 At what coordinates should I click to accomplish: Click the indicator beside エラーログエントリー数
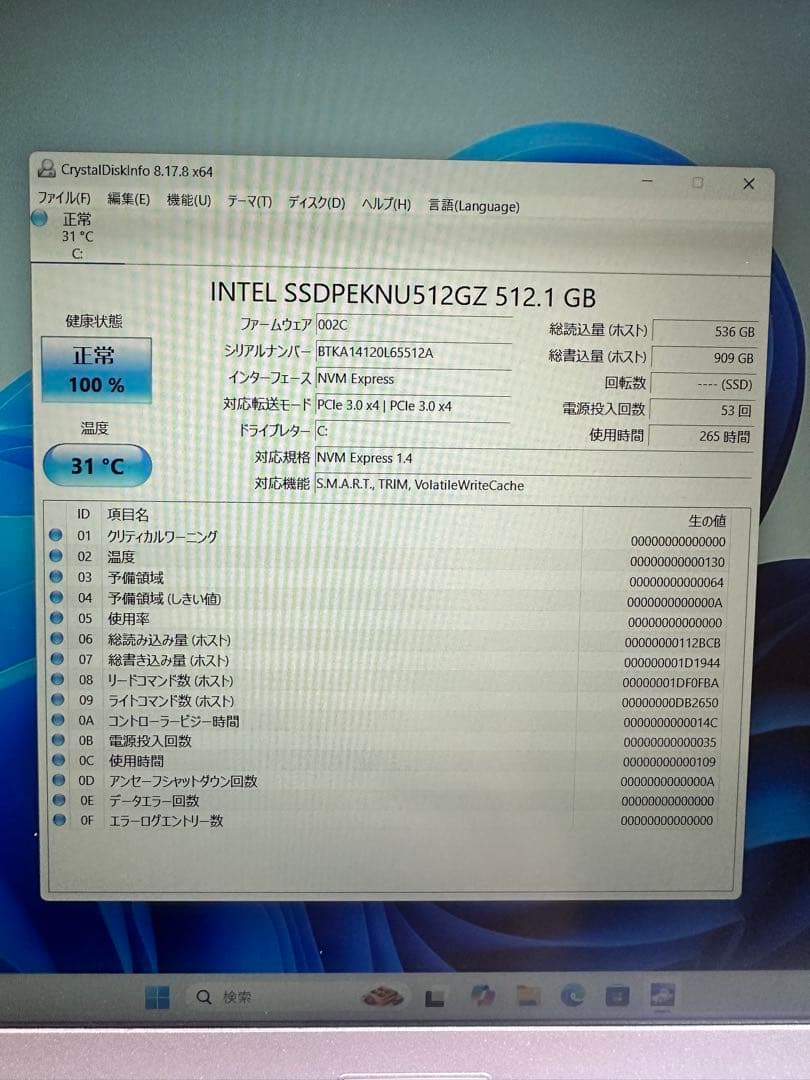60,820
